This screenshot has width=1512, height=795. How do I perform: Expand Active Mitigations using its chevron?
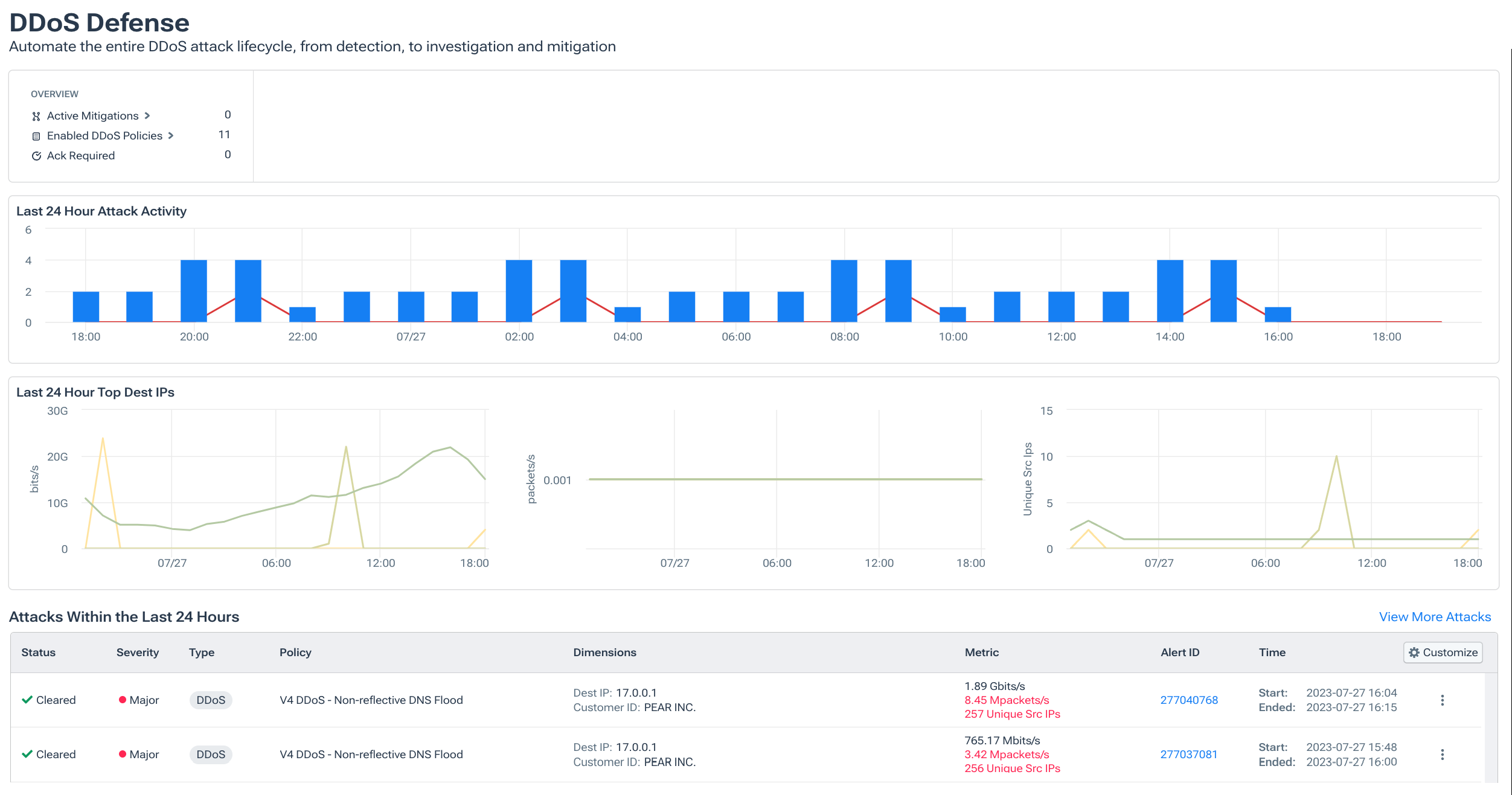[x=147, y=115]
